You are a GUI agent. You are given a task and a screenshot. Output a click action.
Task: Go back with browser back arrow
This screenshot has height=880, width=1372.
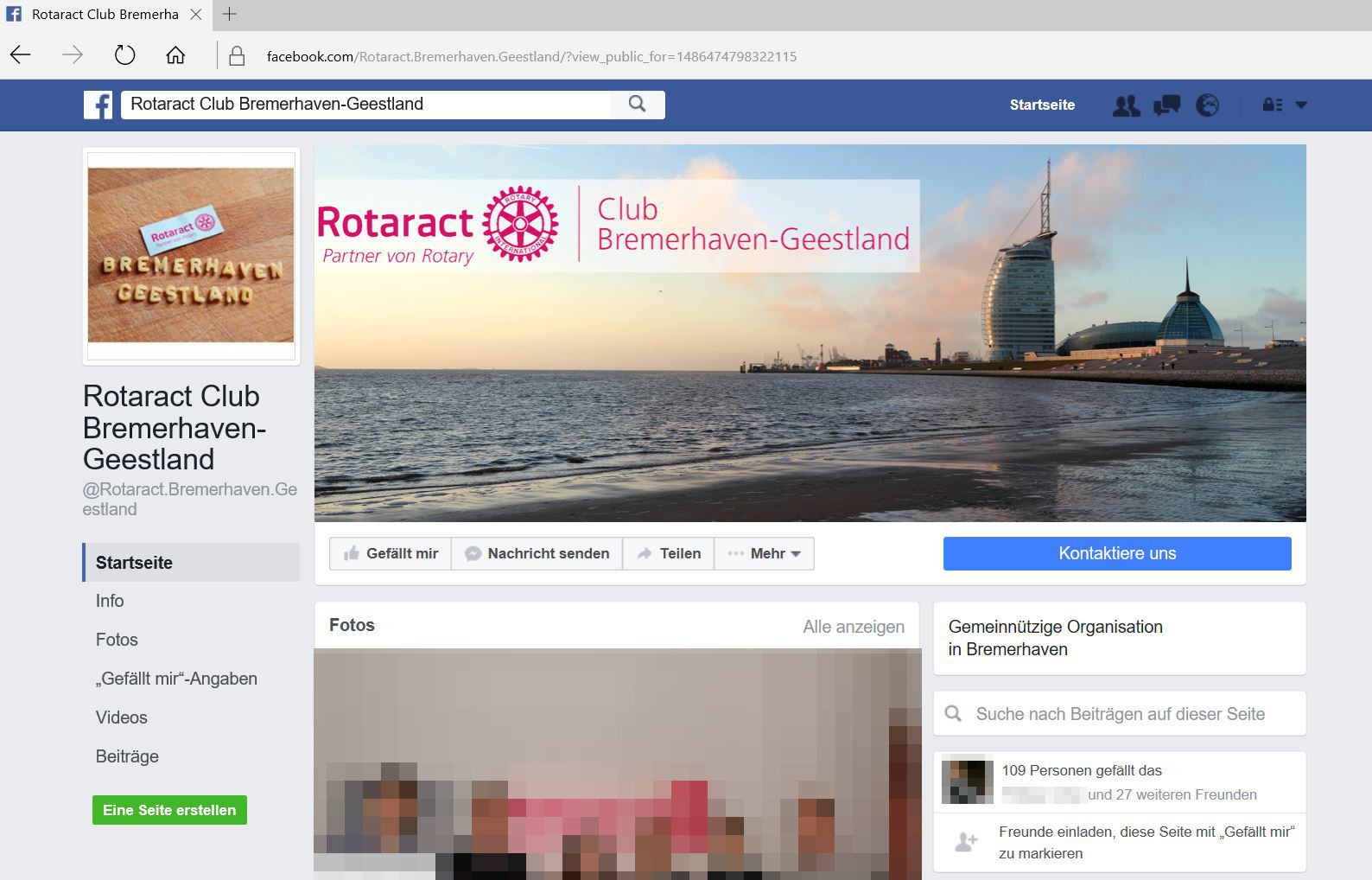(x=21, y=56)
